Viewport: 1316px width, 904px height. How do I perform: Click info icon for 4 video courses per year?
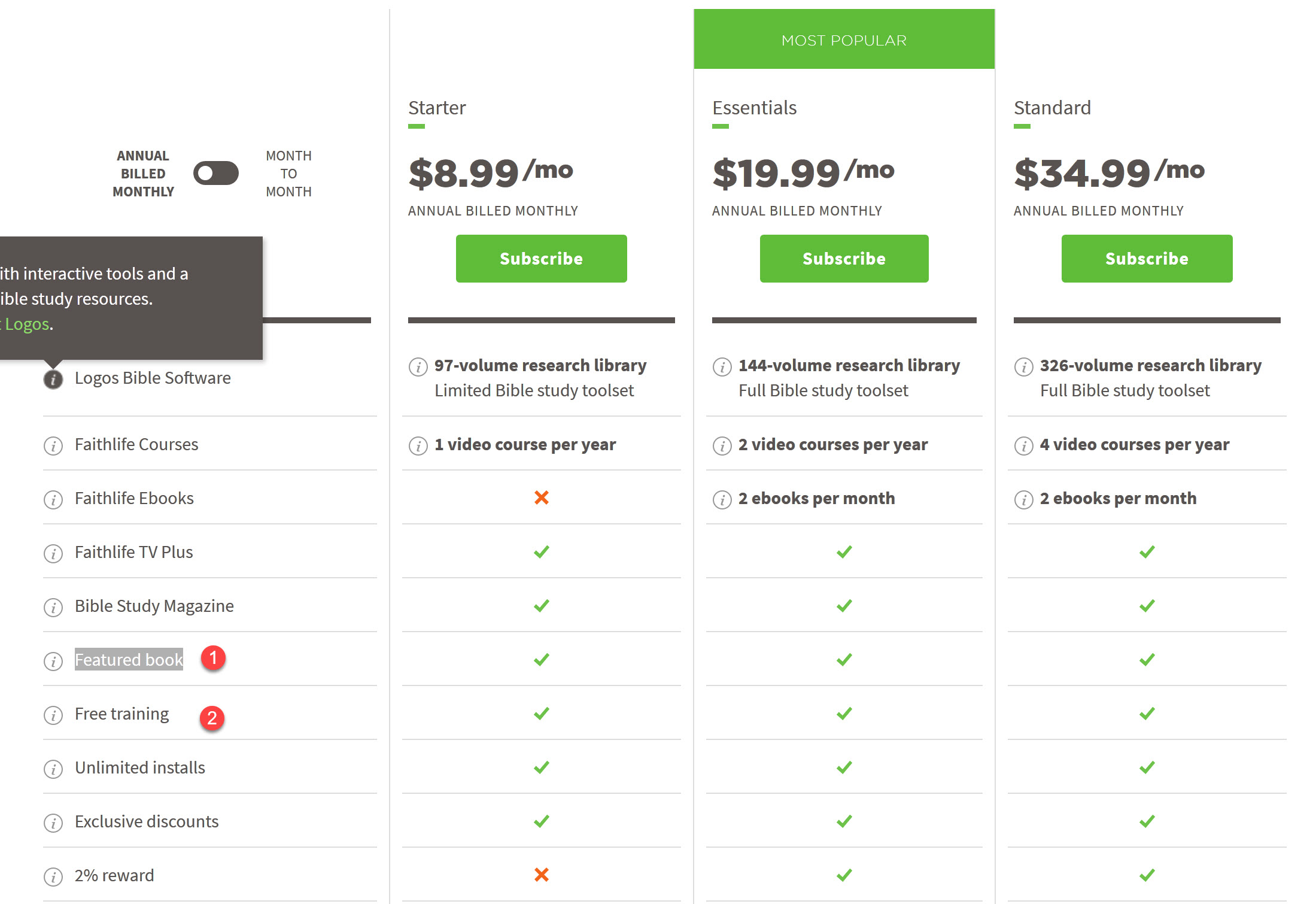click(x=1024, y=445)
